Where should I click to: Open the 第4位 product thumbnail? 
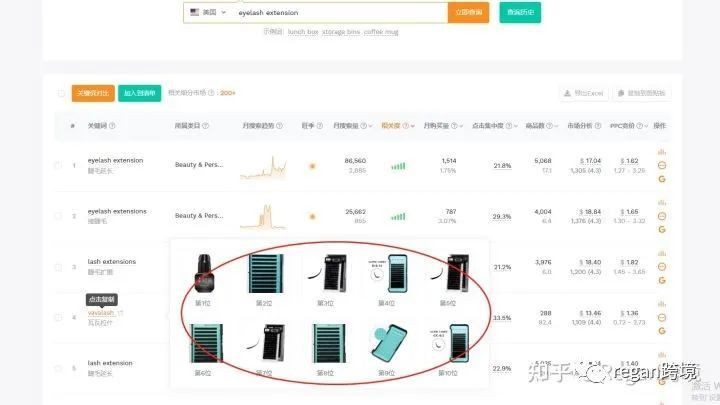[x=388, y=274]
